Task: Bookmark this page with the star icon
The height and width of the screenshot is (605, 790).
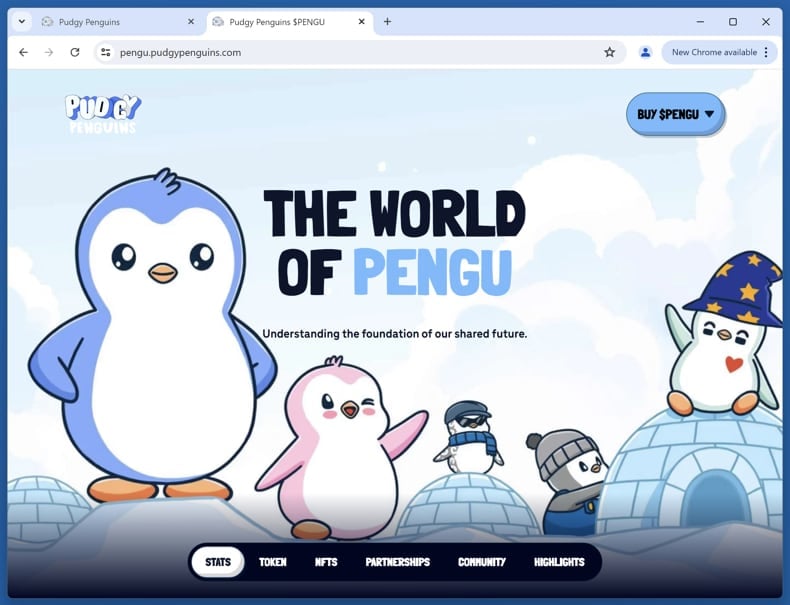Action: 610,52
